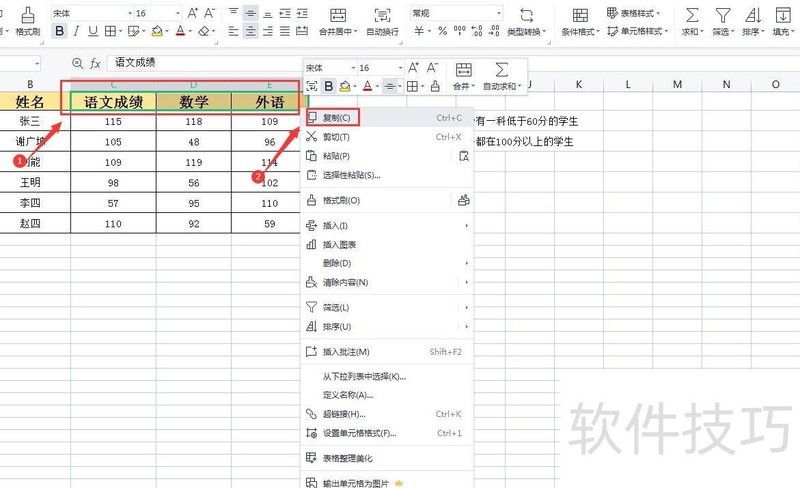Click the mini toolbar font color A
The image size is (800, 488).
367,86
